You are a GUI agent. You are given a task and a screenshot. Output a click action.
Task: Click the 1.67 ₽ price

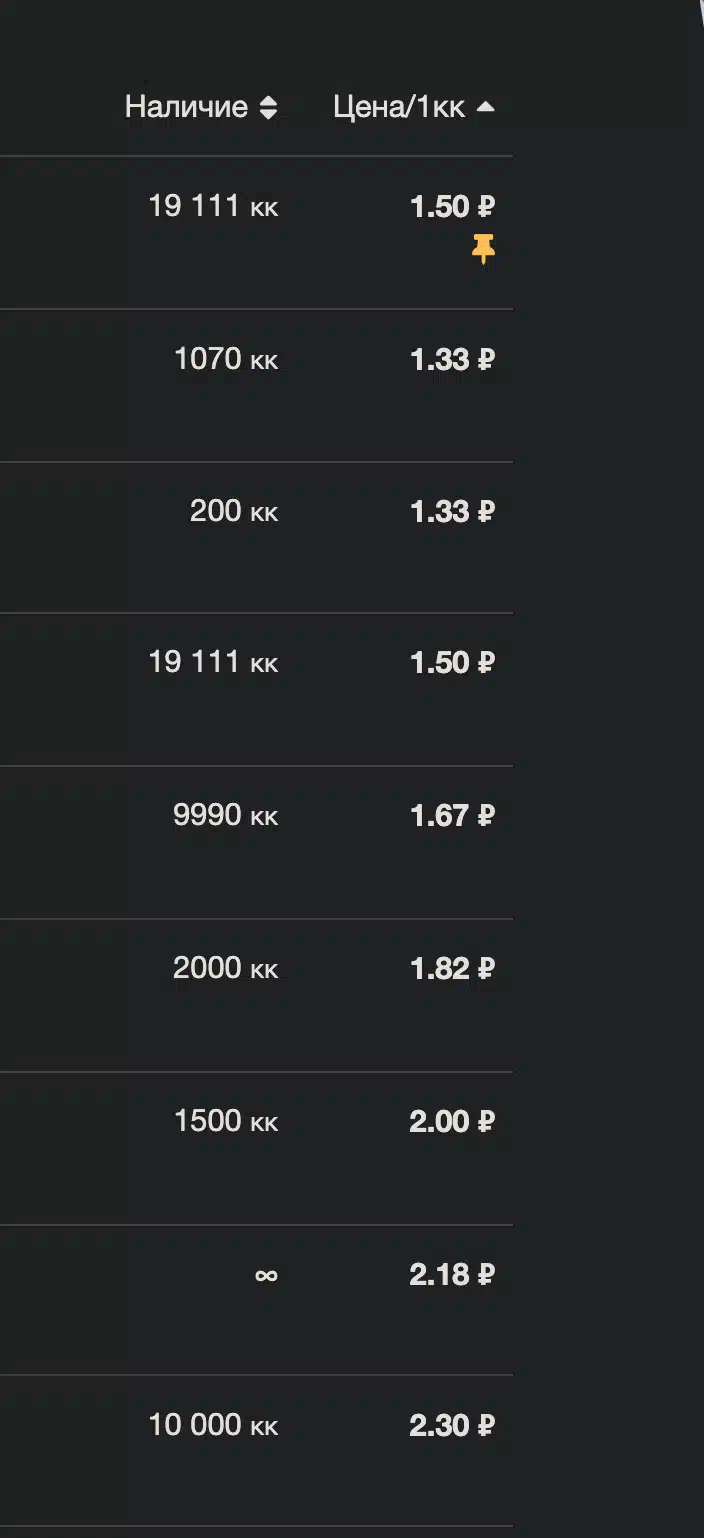click(x=452, y=816)
